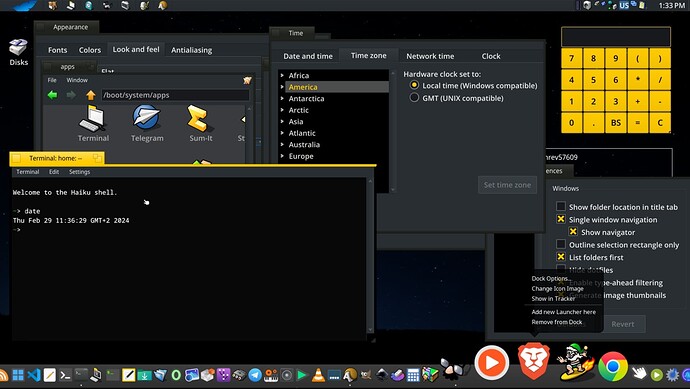Open blue Telegram icon in dock
The image size is (690, 389).
[255, 375]
